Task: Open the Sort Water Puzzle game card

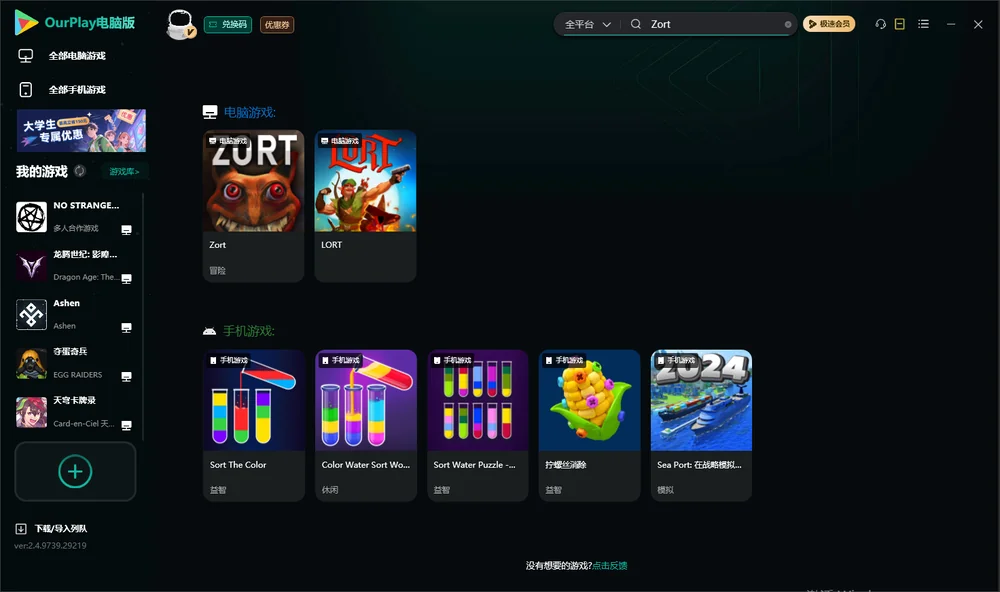Action: pyautogui.click(x=478, y=426)
